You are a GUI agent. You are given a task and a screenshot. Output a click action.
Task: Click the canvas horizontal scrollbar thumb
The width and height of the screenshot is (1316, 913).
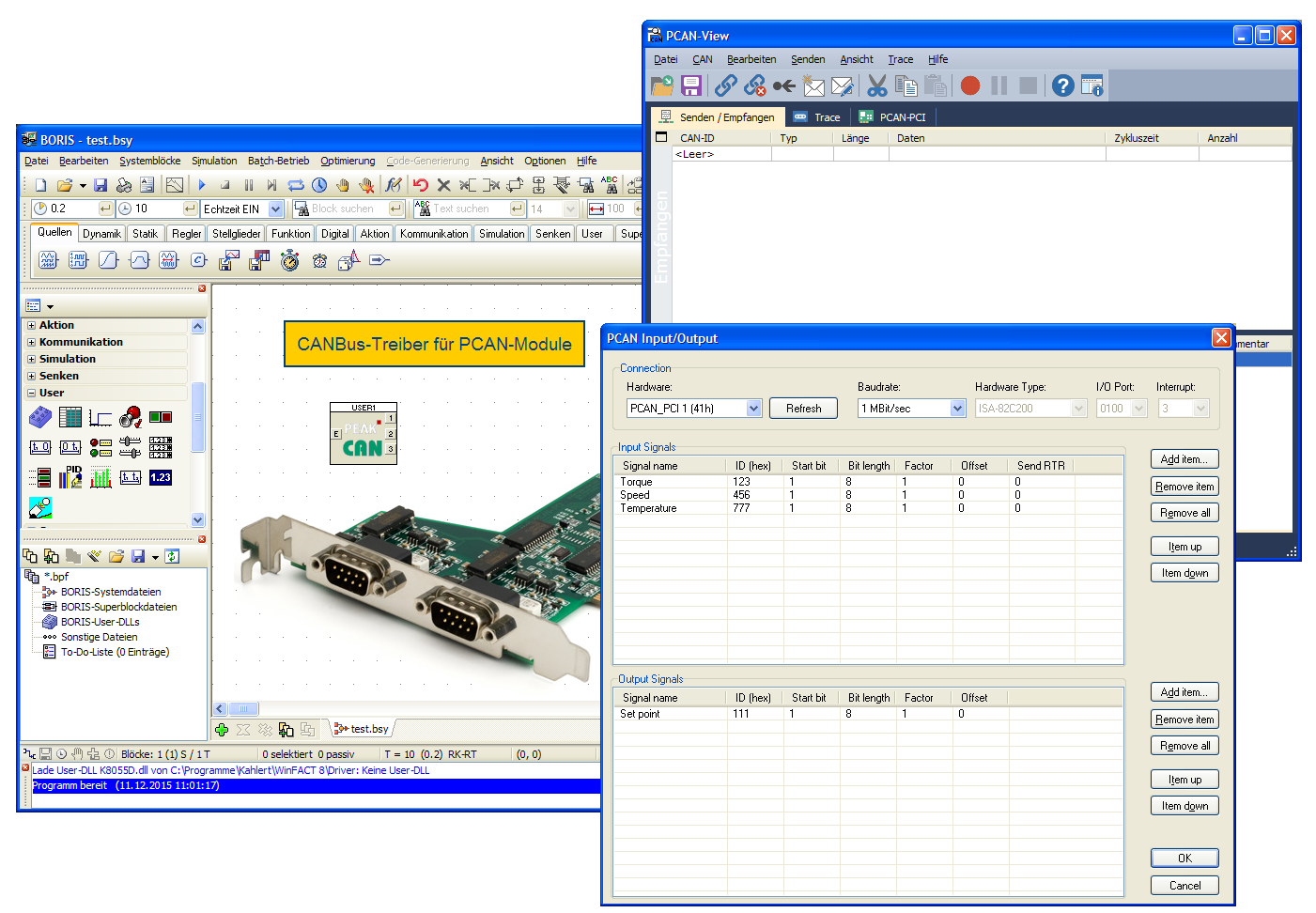[x=243, y=709]
